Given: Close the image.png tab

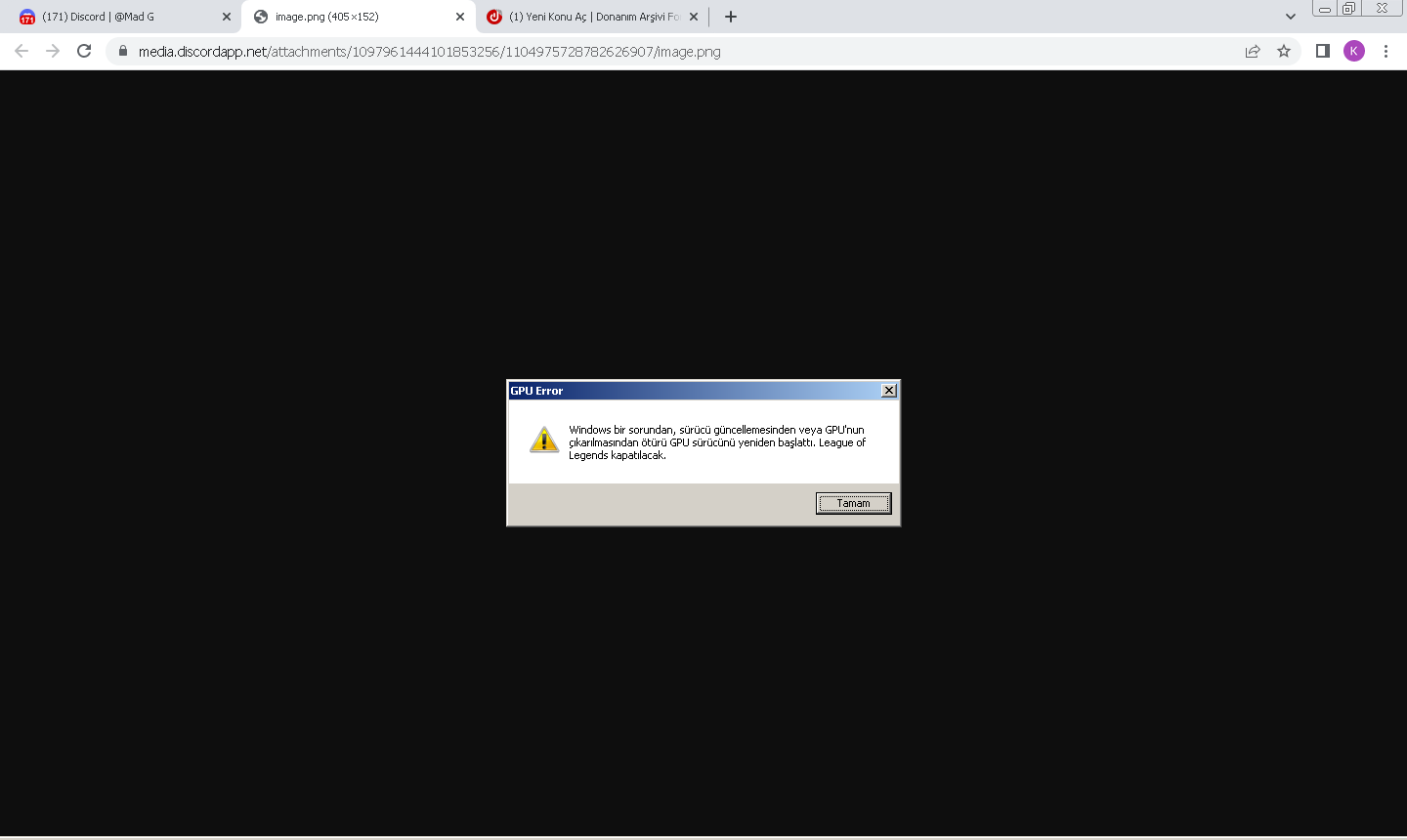Looking at the screenshot, I should point(460,17).
